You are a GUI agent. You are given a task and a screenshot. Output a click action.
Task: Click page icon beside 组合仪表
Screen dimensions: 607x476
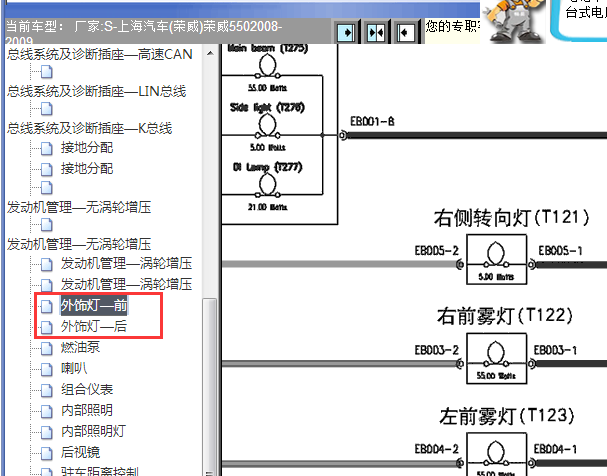tap(47, 390)
